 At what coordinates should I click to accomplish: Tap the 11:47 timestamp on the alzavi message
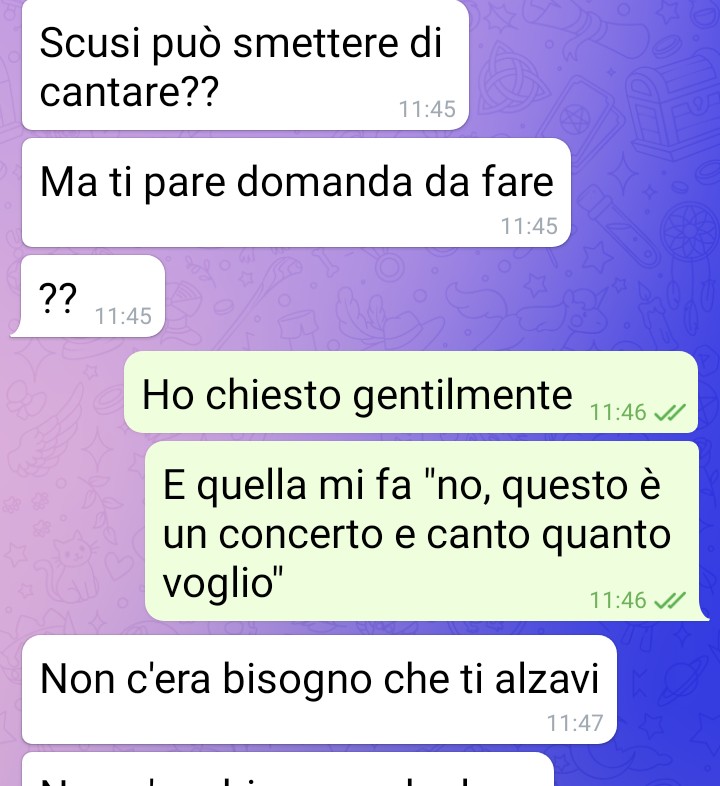tap(575, 723)
